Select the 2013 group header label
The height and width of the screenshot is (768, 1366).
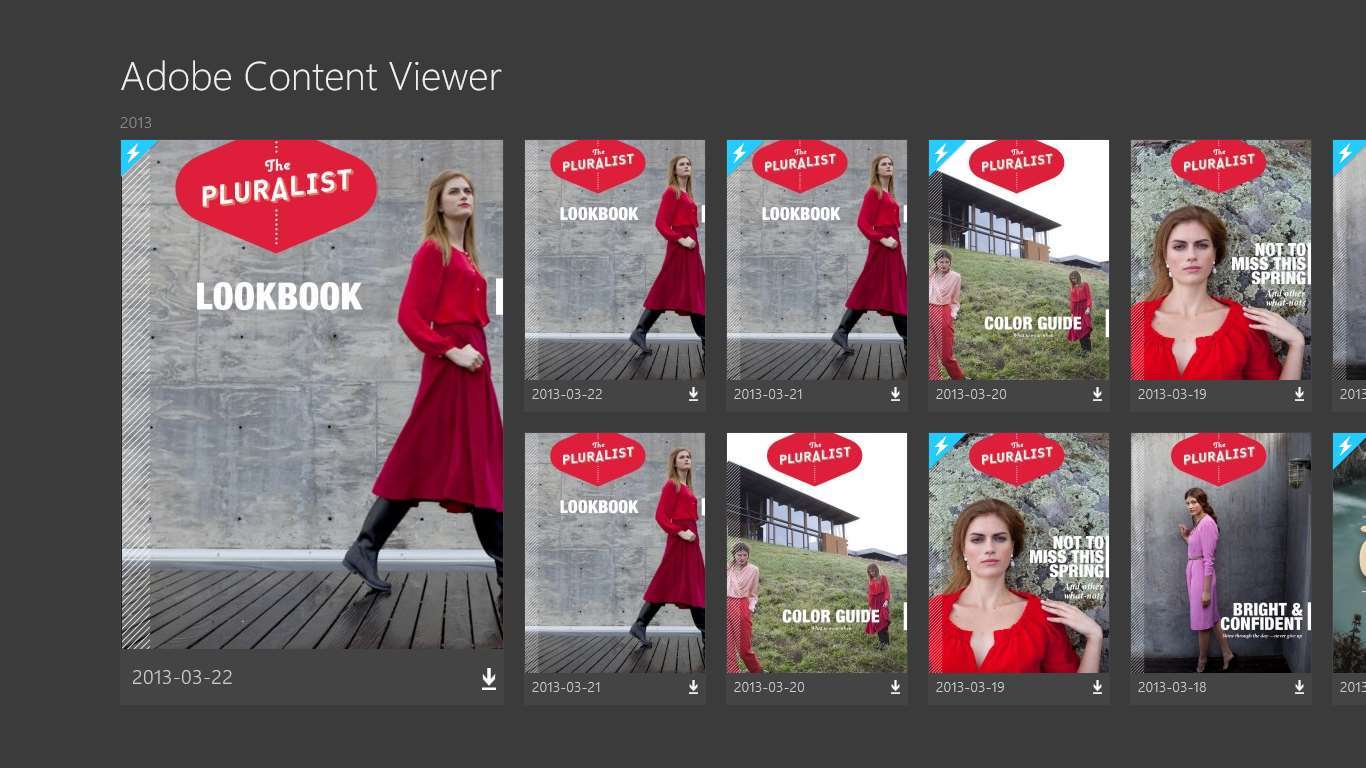point(136,123)
